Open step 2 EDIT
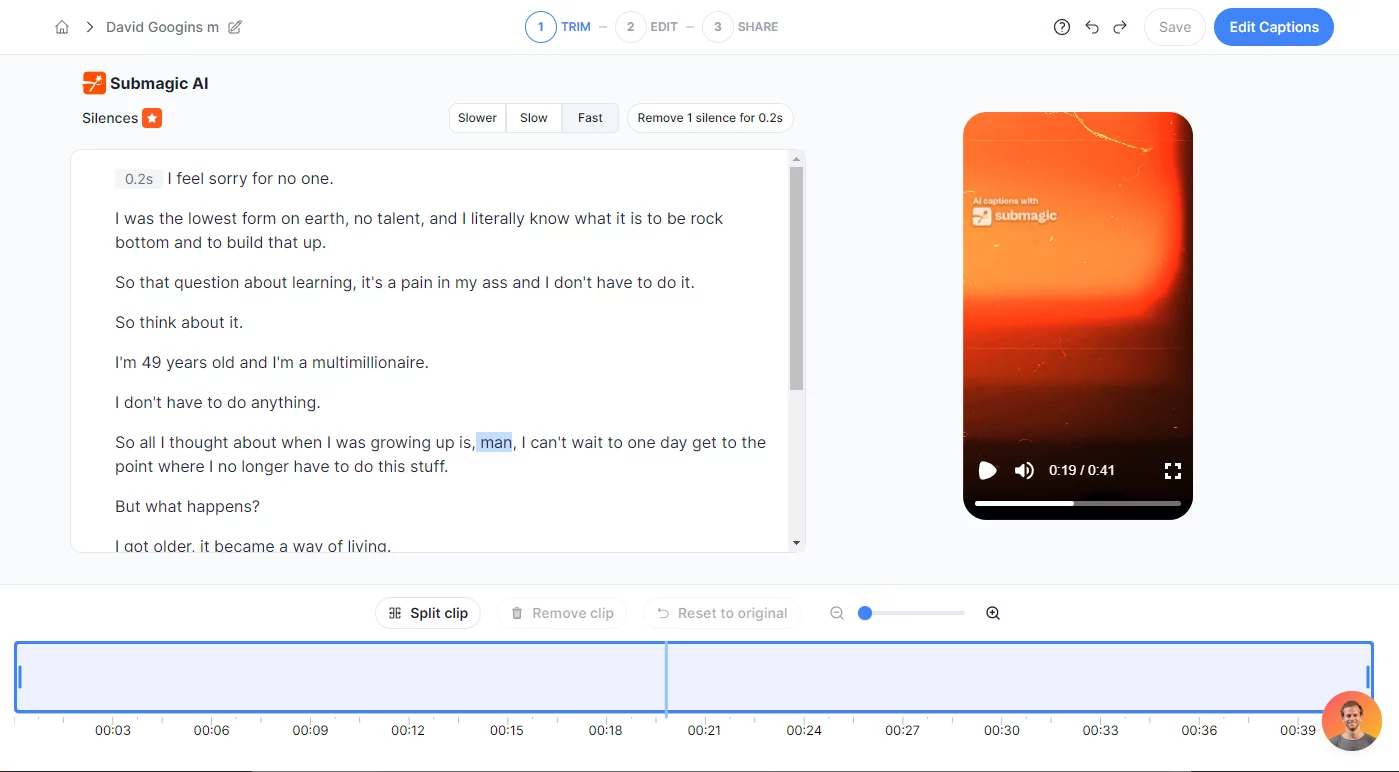The width and height of the screenshot is (1399, 772). pos(647,27)
